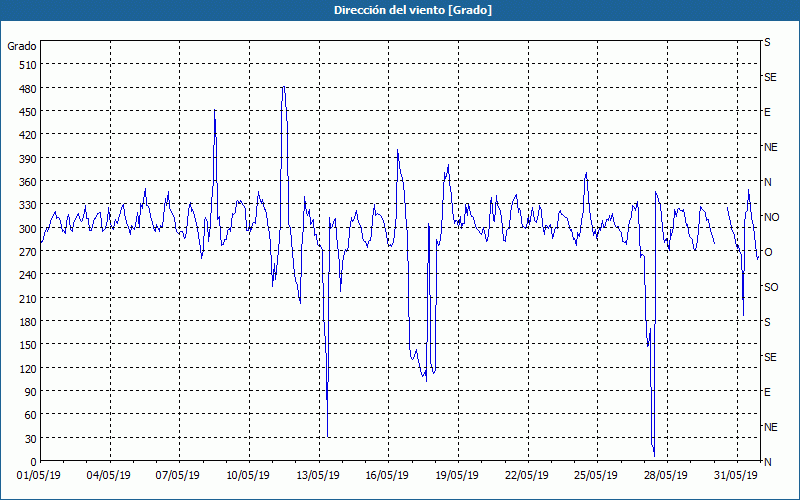800x500 pixels.
Task: Select the 60 left axis value
Action: click(31, 415)
